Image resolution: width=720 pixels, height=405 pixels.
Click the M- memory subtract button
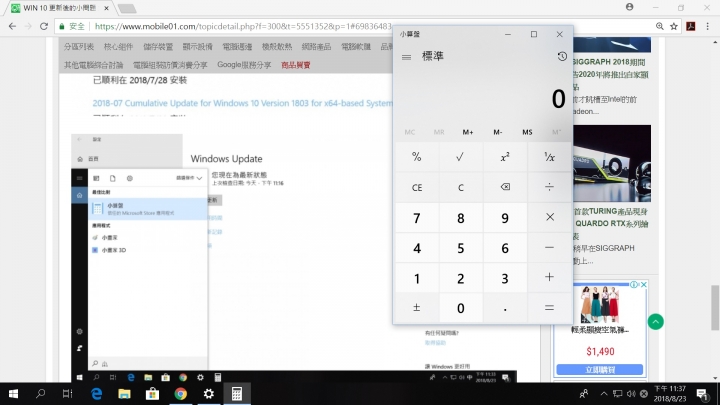pyautogui.click(x=498, y=132)
